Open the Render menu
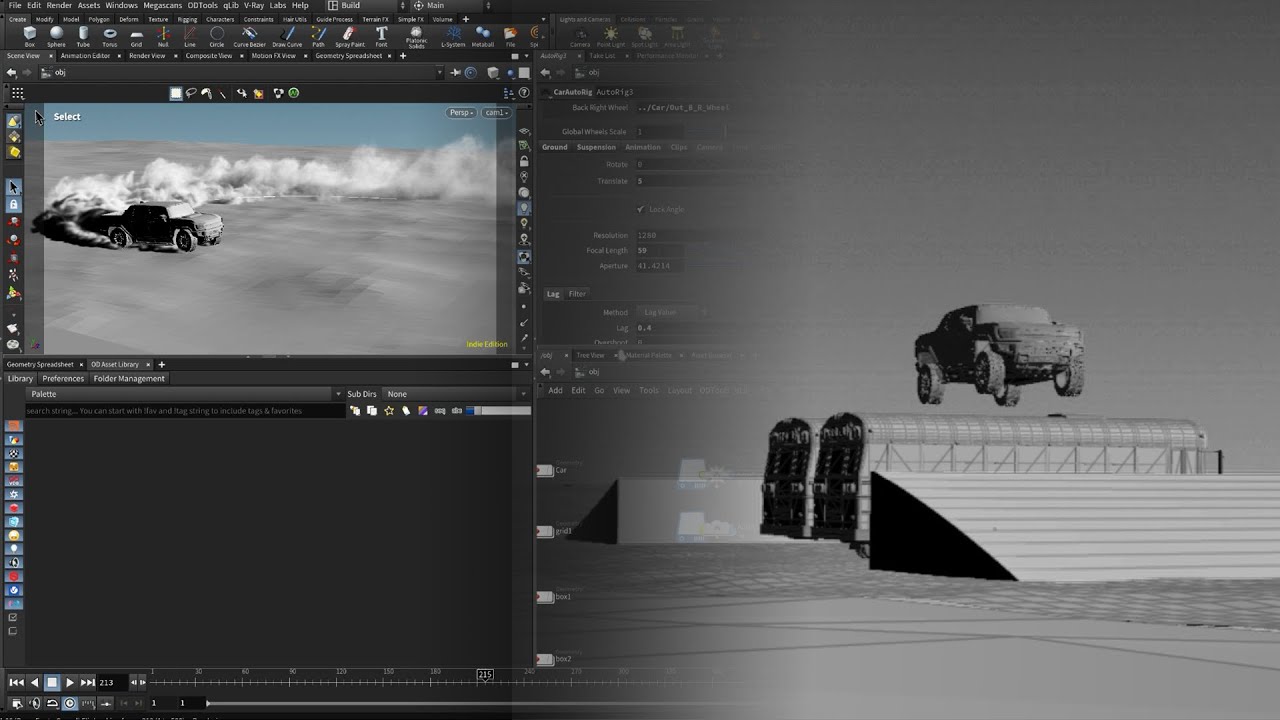Screen dimensions: 1280x720 pos(59,5)
